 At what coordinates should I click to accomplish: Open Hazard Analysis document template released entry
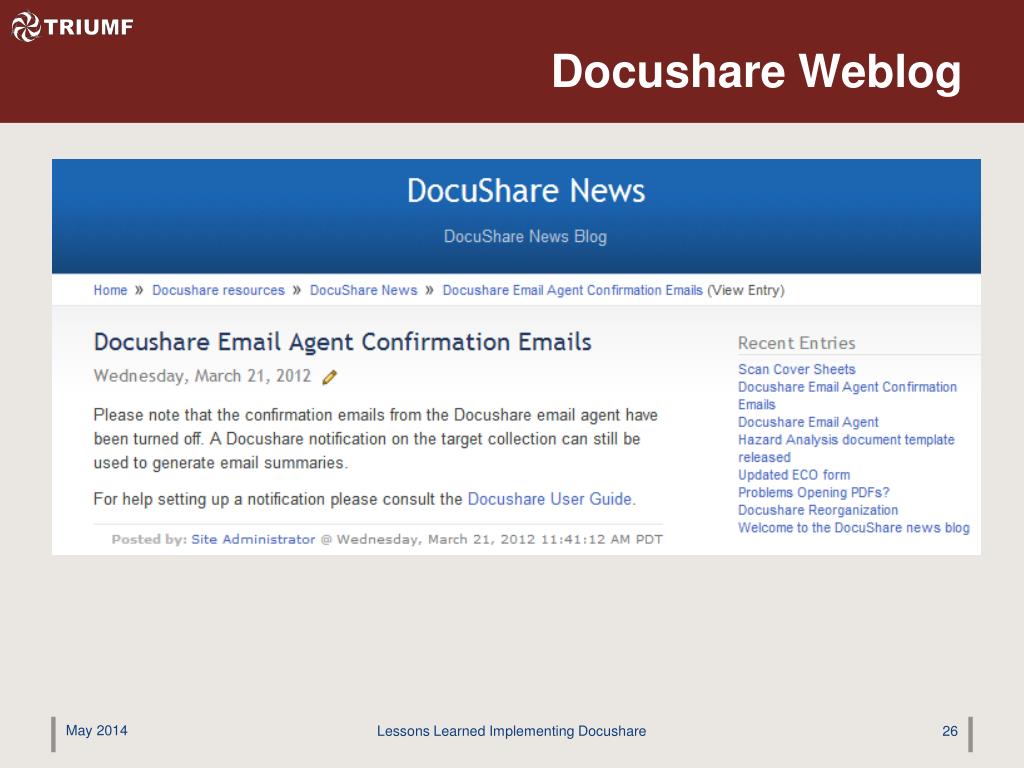846,448
